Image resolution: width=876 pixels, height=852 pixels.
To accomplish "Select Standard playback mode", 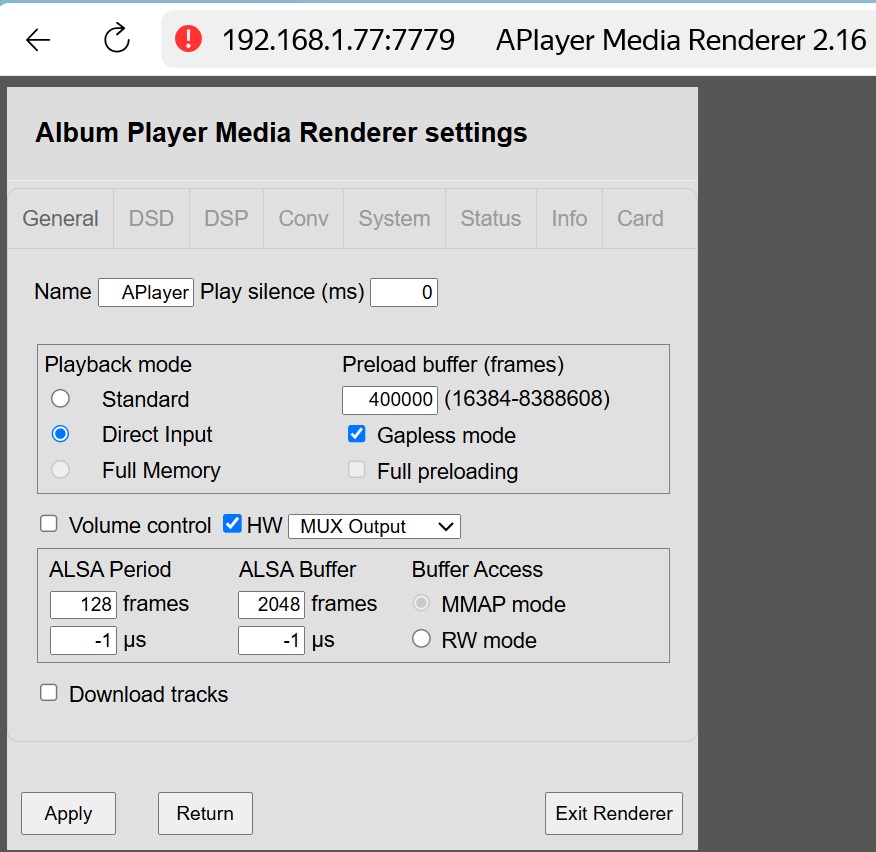I will [x=61, y=399].
